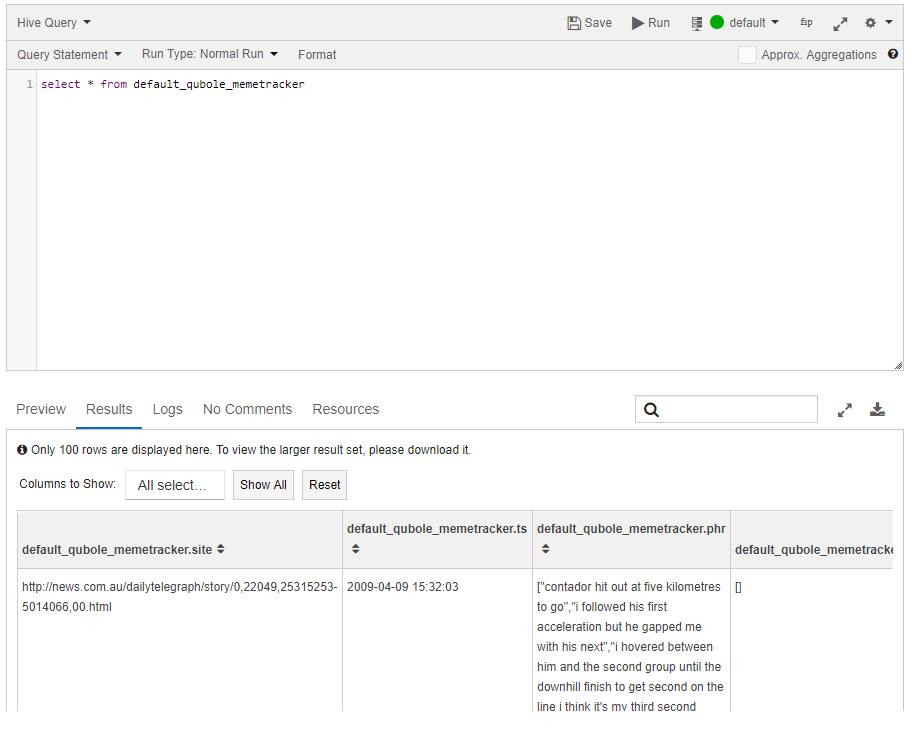Click the info icon beside 100 rows notice

point(22,450)
